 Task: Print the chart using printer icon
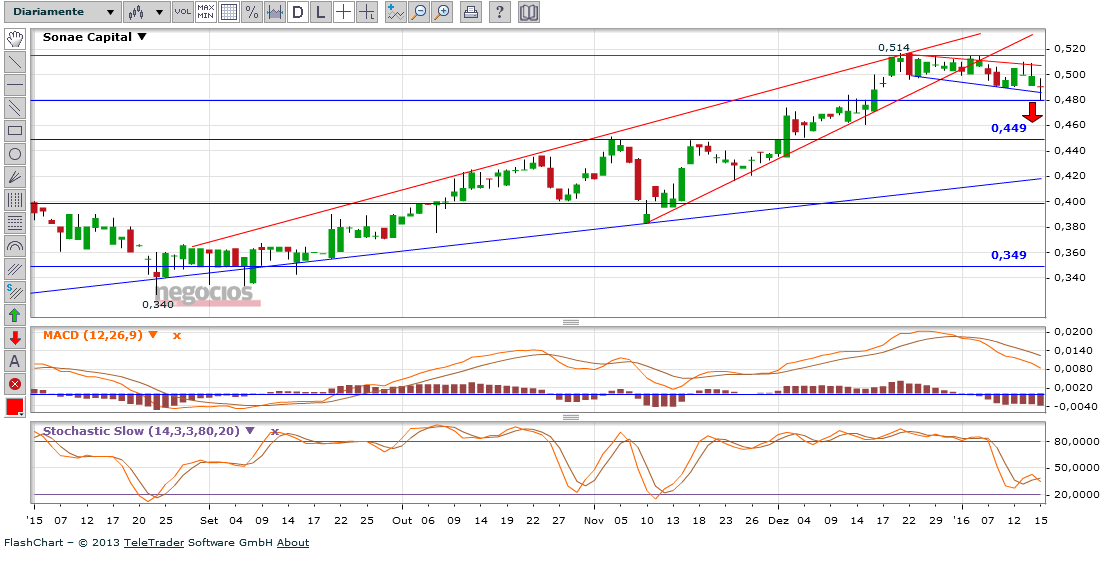point(471,12)
